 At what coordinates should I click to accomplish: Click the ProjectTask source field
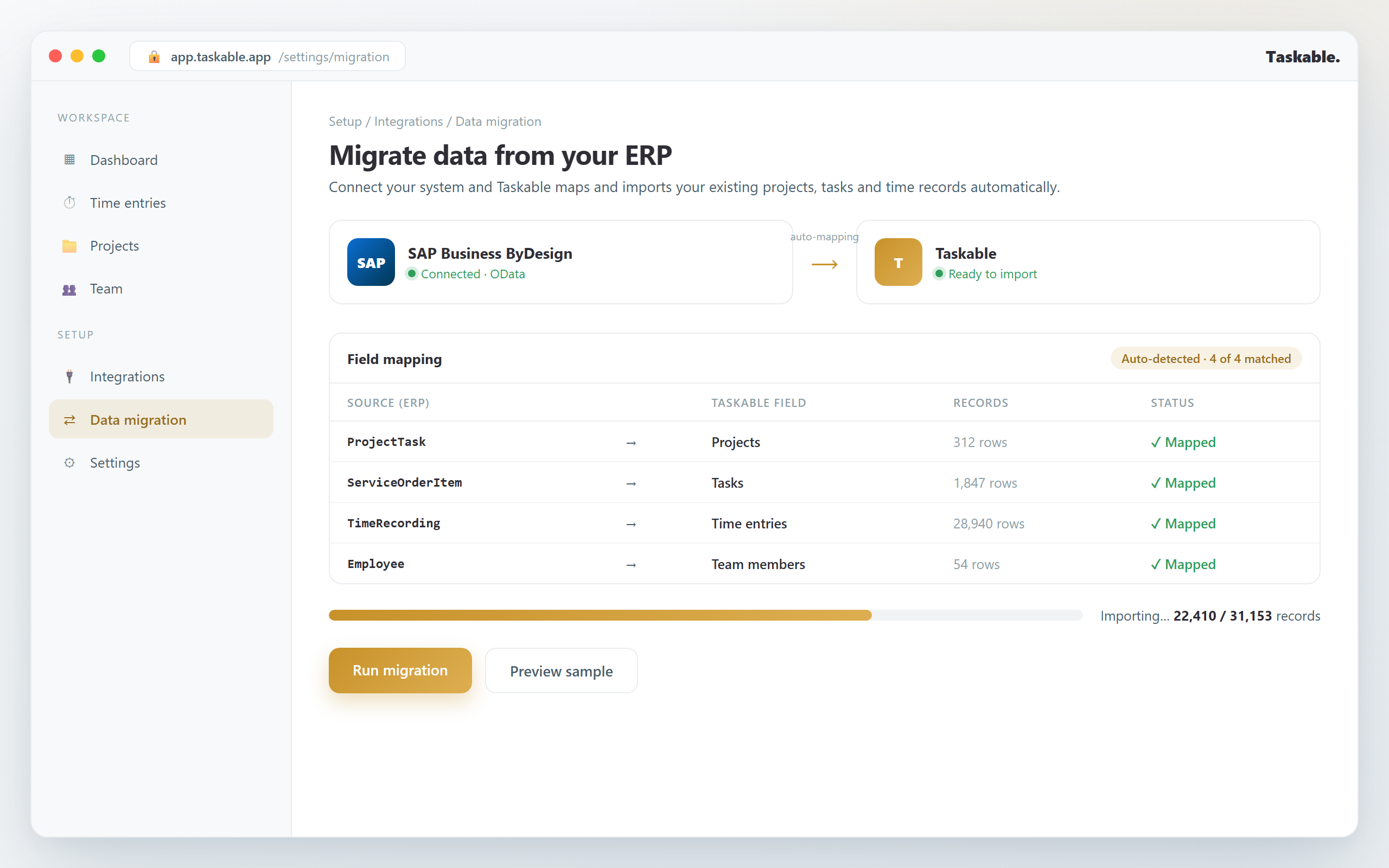386,442
